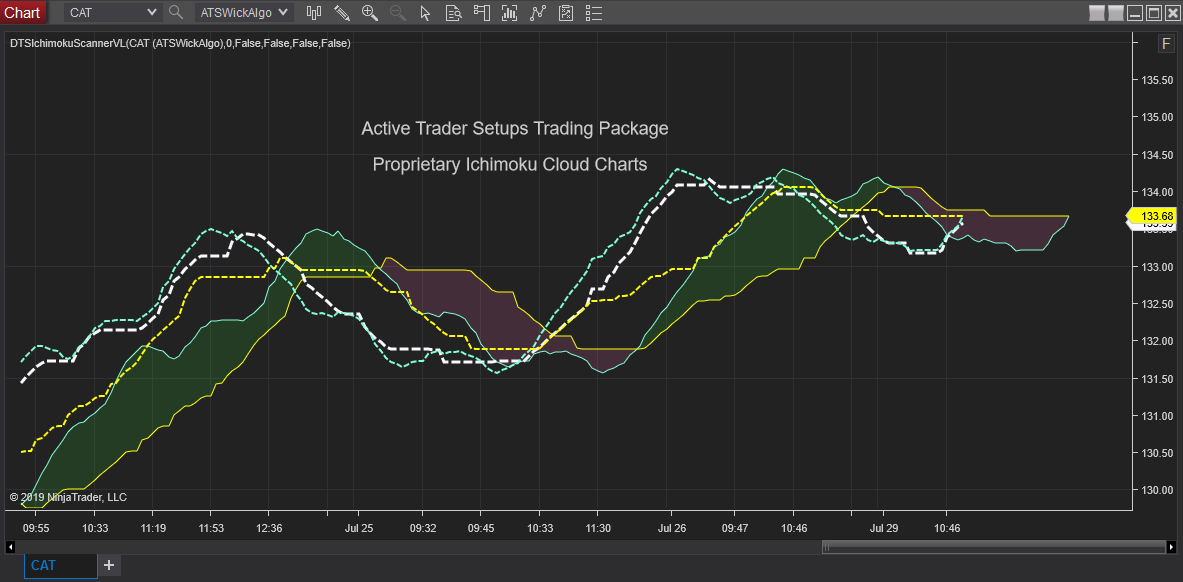Select the Zoom In magnifier tool

click(x=370, y=12)
